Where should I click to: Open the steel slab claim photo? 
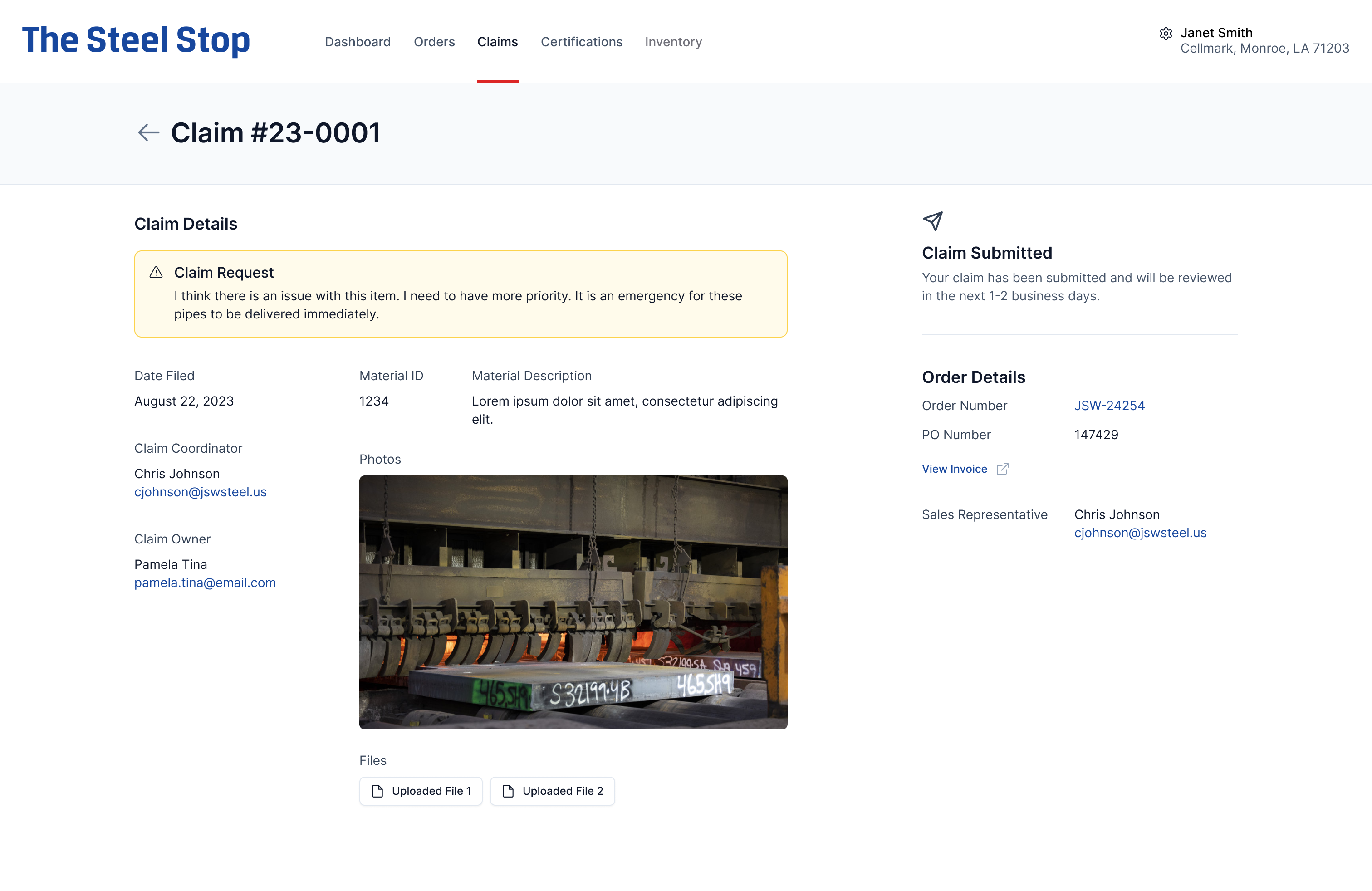573,602
